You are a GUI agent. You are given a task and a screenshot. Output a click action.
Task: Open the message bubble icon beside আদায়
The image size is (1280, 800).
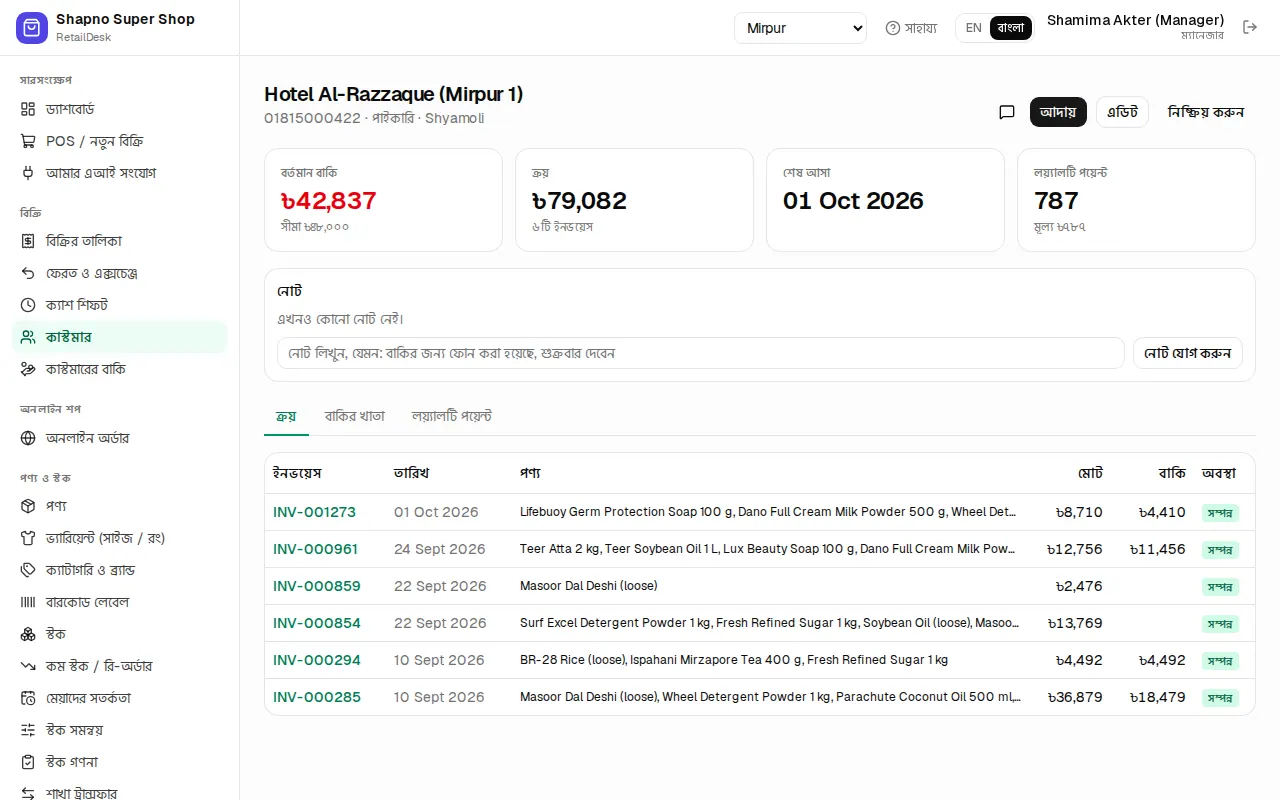(1007, 112)
